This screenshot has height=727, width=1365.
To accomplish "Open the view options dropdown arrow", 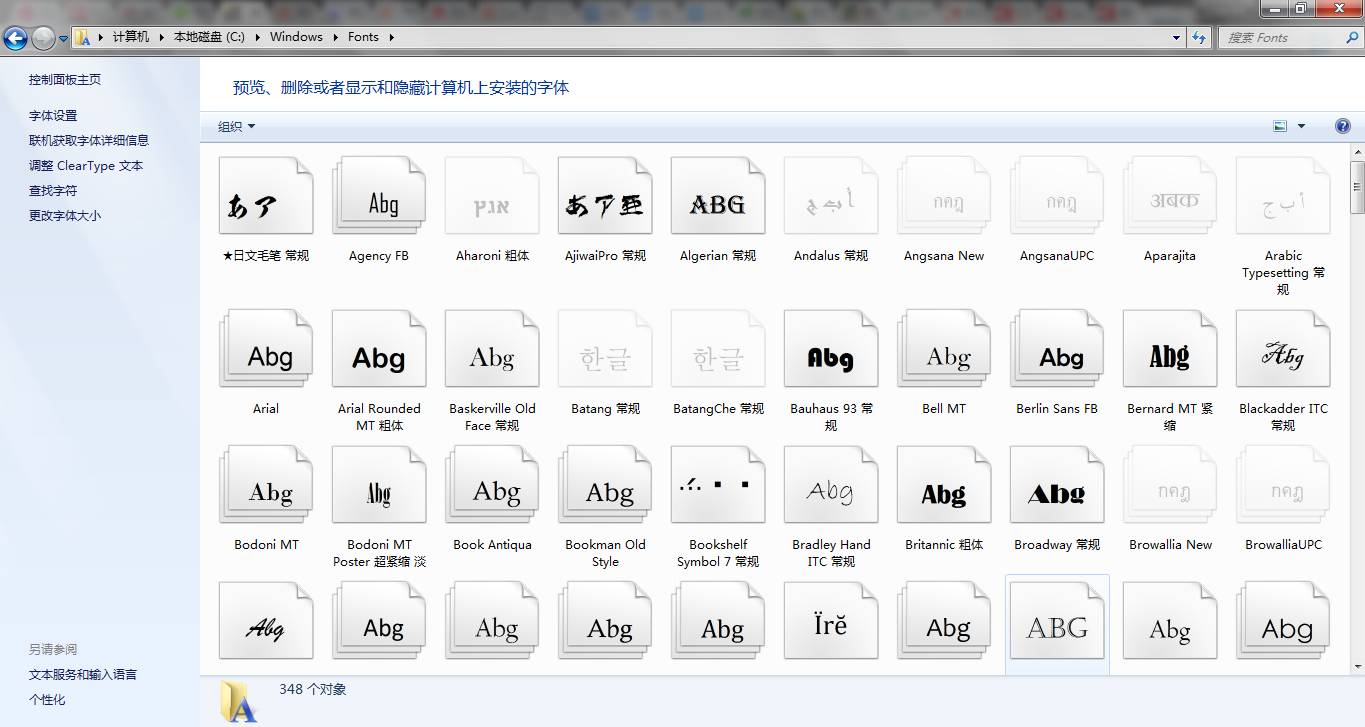I will 1301,126.
